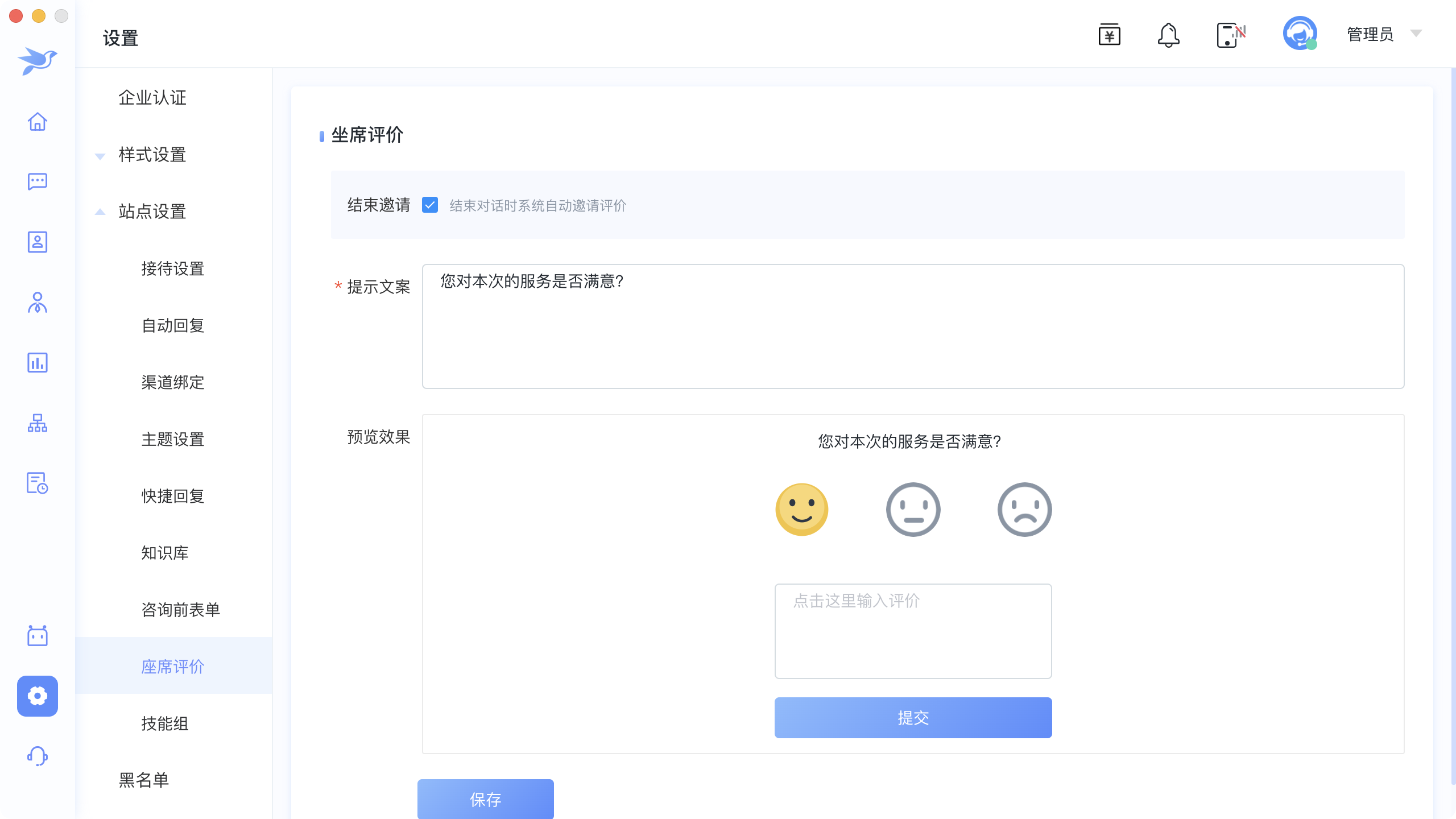Toggle the 结束邀请 auto-invite checkbox
Viewport: 1456px width, 819px height.
point(430,205)
